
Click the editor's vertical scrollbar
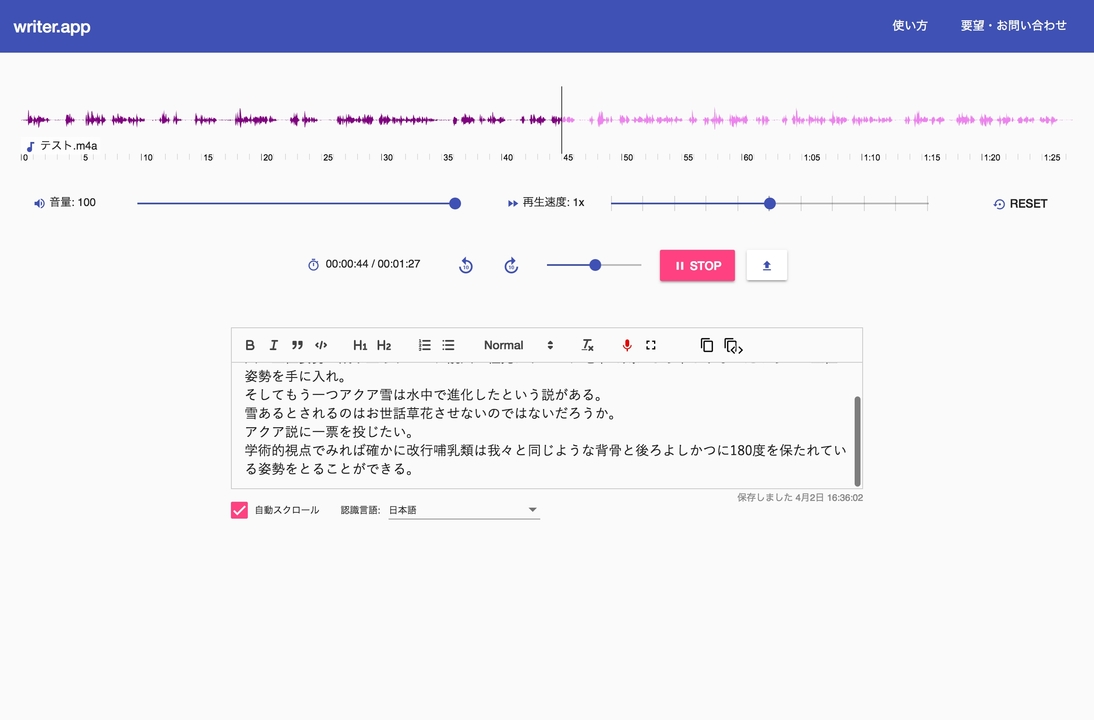pyautogui.click(x=857, y=441)
